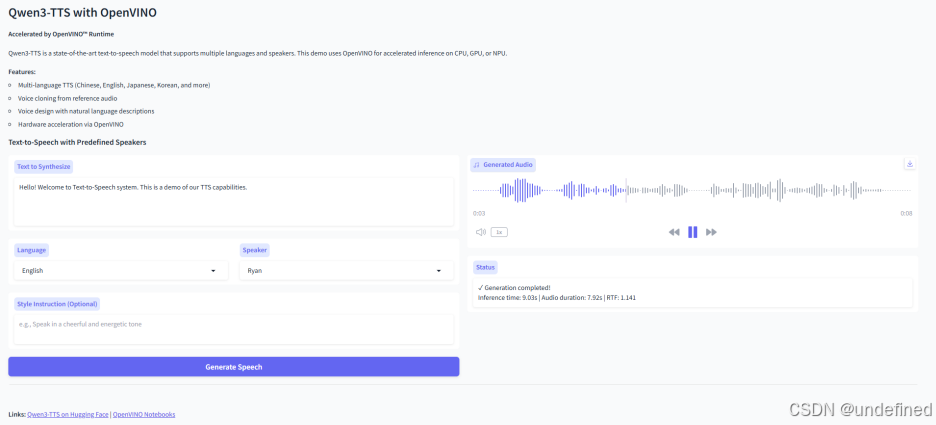The width and height of the screenshot is (936, 425).
Task: Click the Text to Synthesize label
Action: 44,167
